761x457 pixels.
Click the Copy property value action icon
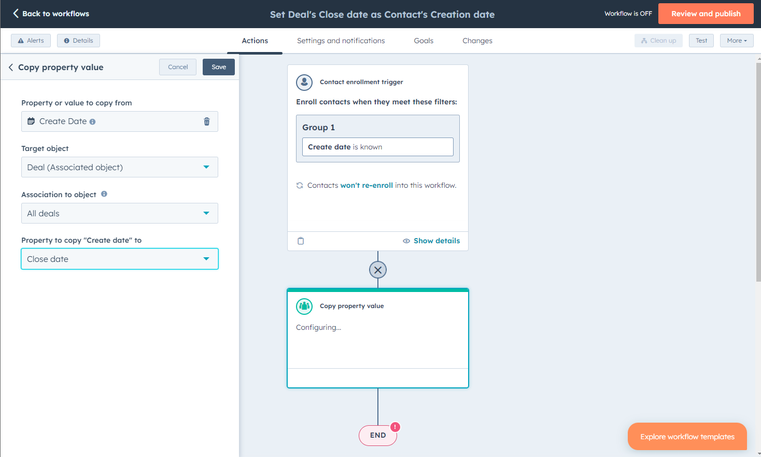pyautogui.click(x=304, y=306)
